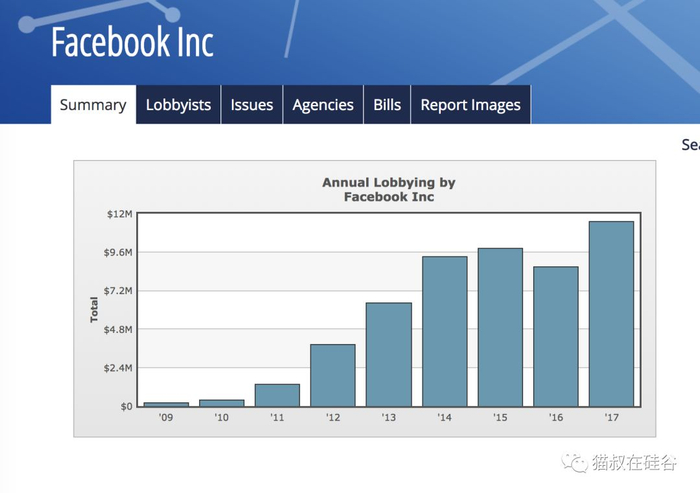
Task: Click the $4.8M axis label
Action: [118, 330]
